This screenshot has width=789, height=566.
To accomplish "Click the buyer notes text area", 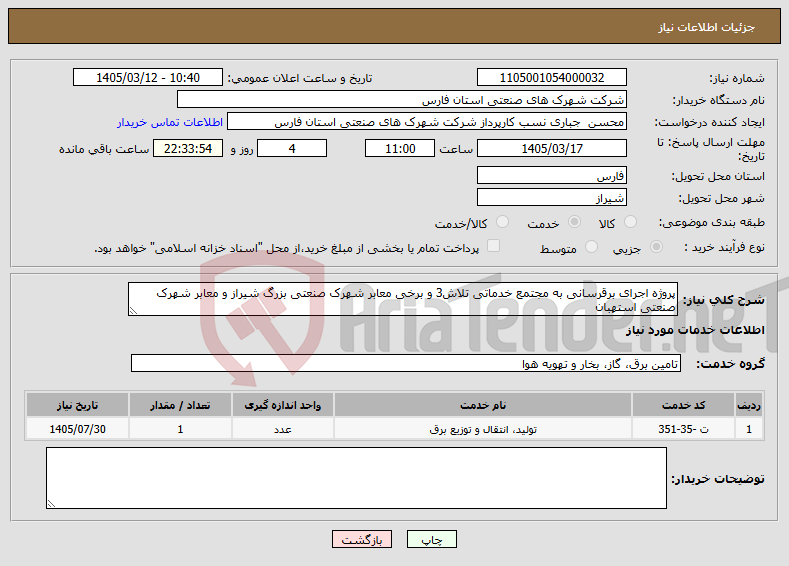I will [x=356, y=478].
